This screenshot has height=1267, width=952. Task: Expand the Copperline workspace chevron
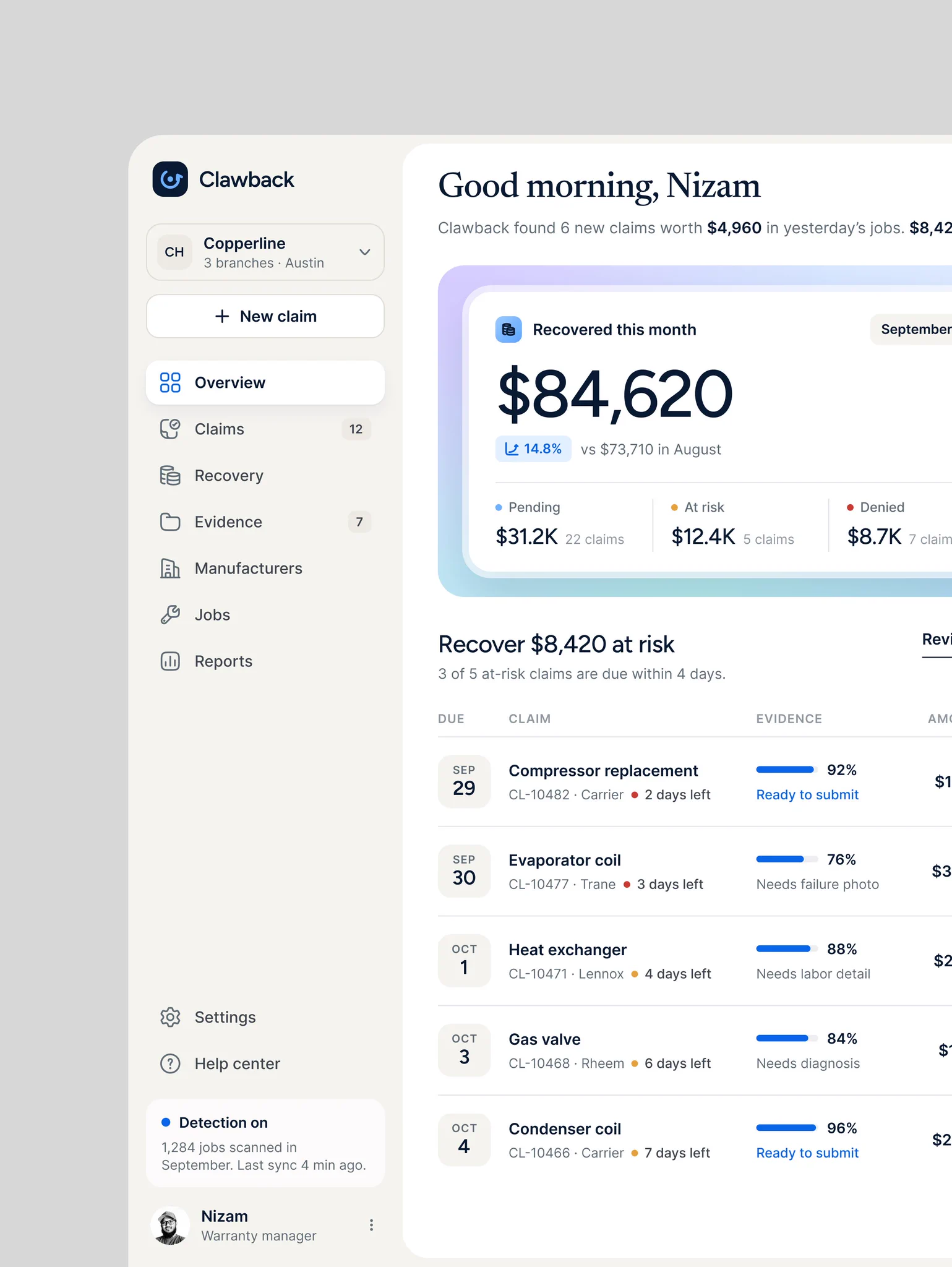pos(365,252)
